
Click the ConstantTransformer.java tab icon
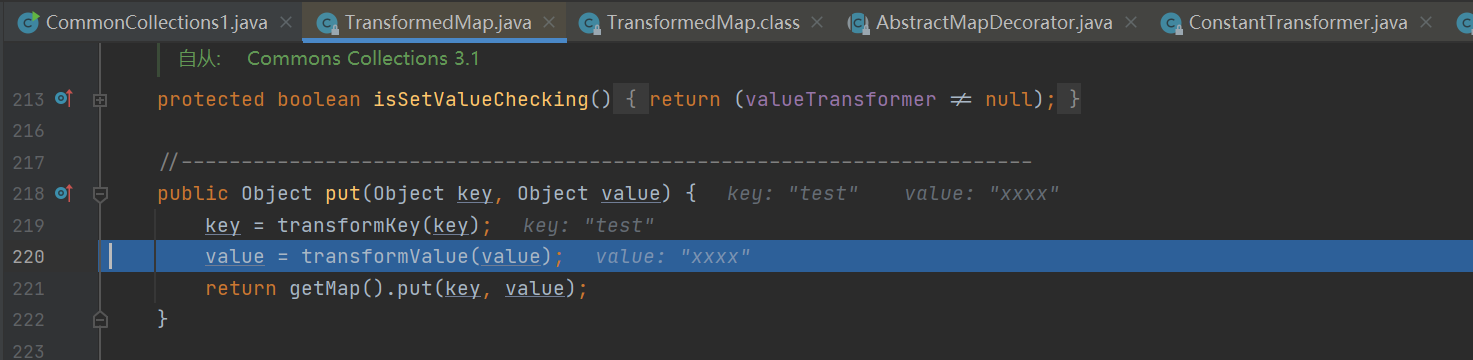[1172, 21]
